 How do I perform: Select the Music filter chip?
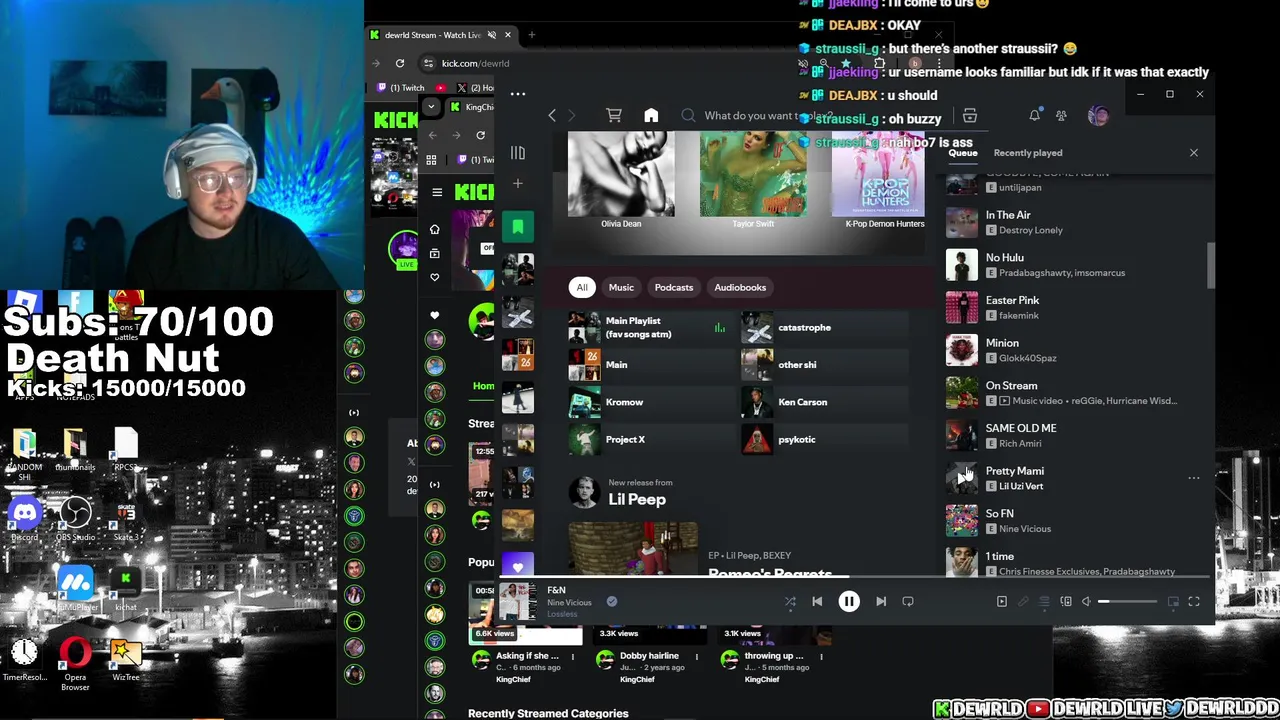coord(621,288)
